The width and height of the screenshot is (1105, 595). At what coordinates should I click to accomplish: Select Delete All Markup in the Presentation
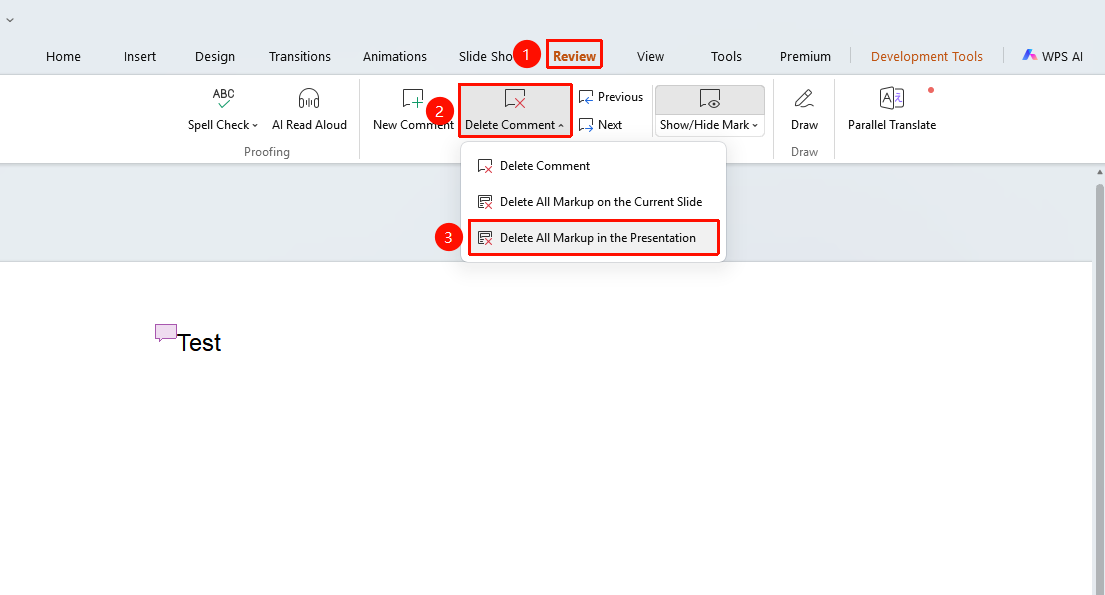[x=593, y=238]
